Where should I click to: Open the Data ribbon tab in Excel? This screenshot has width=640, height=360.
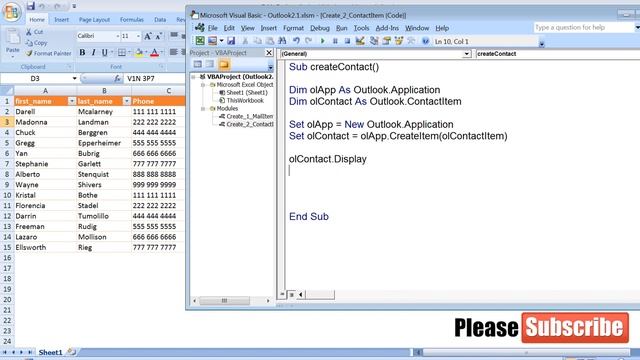tap(160, 20)
